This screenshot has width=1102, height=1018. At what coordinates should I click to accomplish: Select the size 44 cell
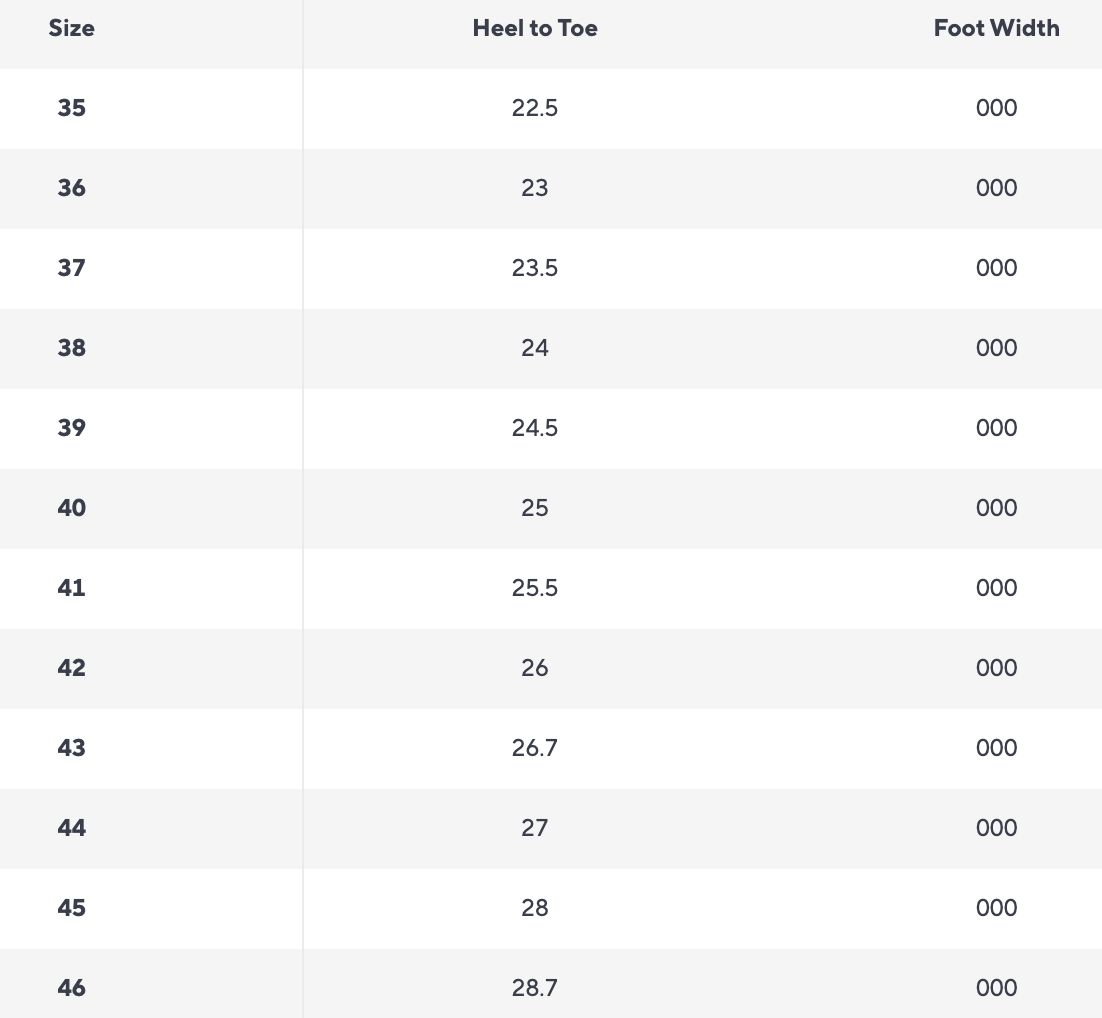pyautogui.click(x=72, y=828)
